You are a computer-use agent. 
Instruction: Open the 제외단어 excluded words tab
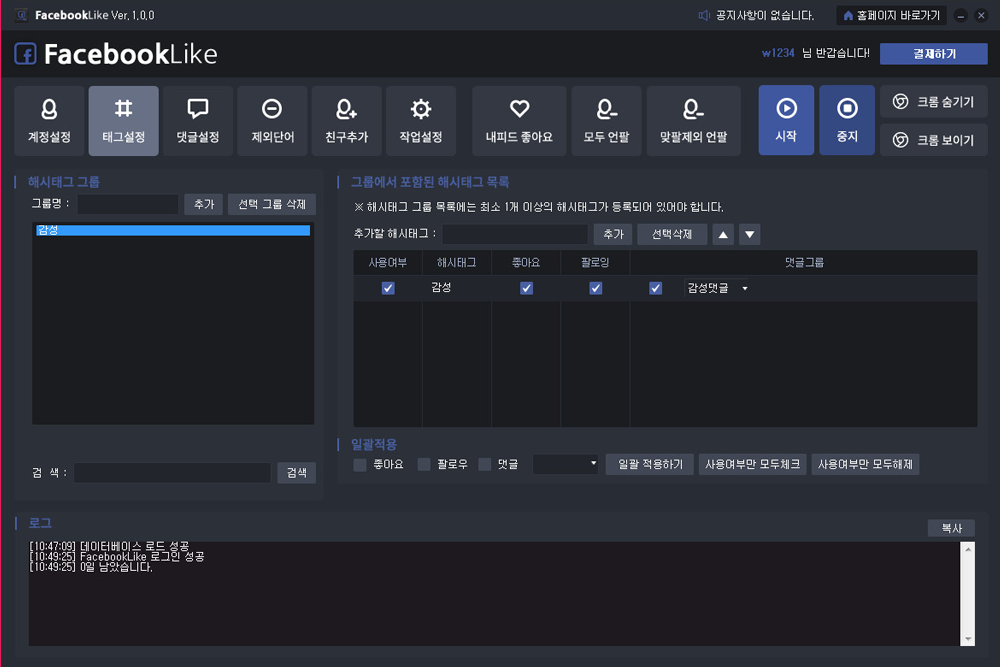[272, 121]
